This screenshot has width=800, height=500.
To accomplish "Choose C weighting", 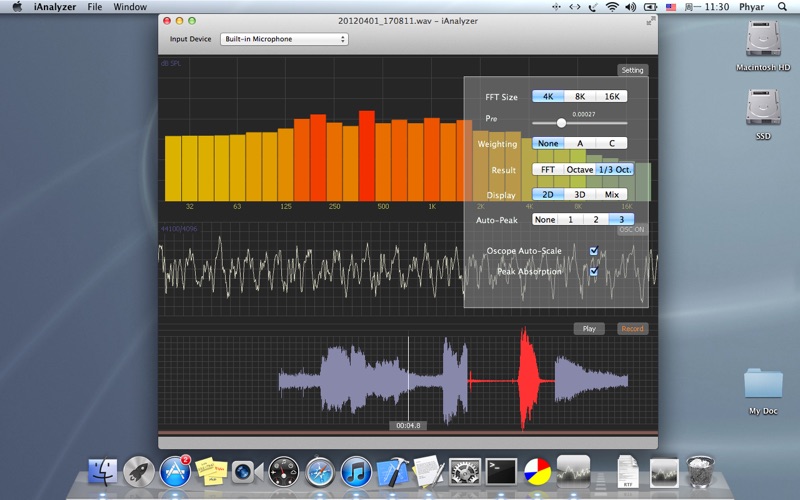I will (x=612, y=143).
